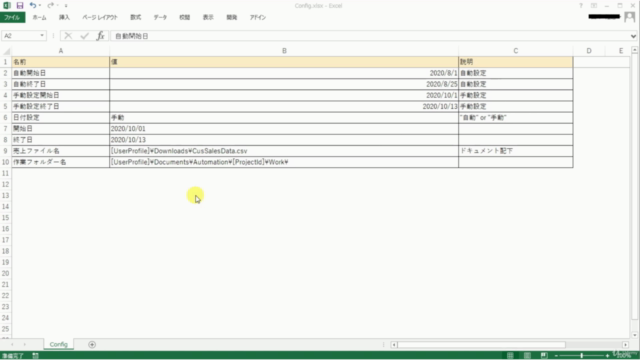Open the Name Box dropdown arrow
640x360 pixels.
click(42, 36)
